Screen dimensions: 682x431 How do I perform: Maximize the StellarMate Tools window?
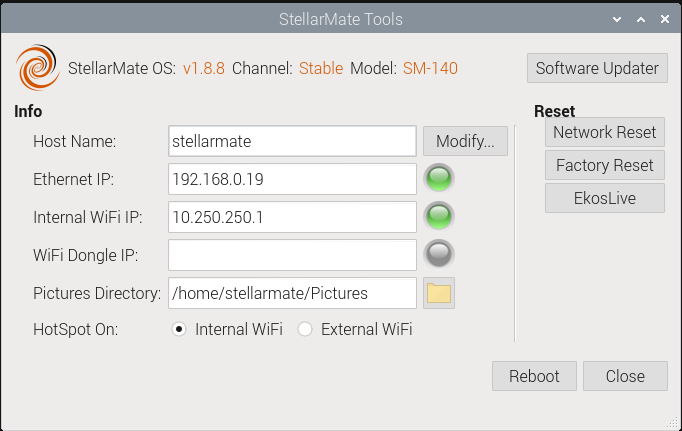point(641,19)
